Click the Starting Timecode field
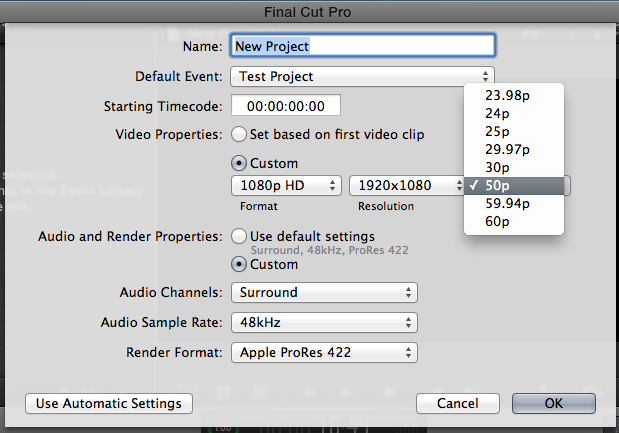Screen dimensions: 619x433 (x=286, y=106)
